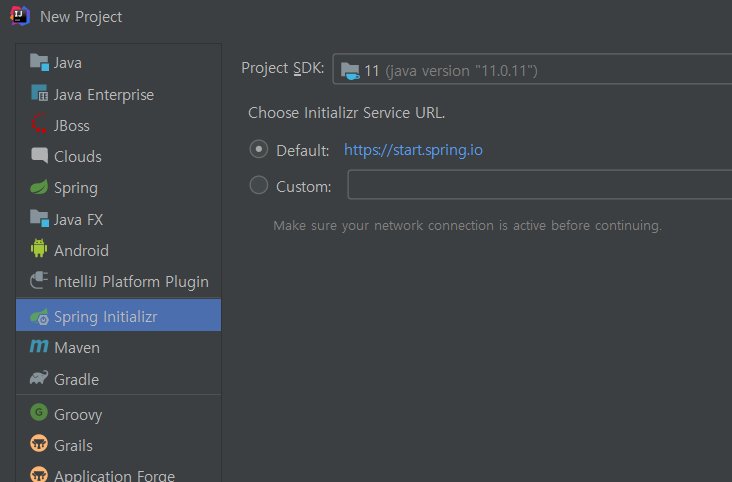Select the Custom service URL radio button

(x=259, y=185)
